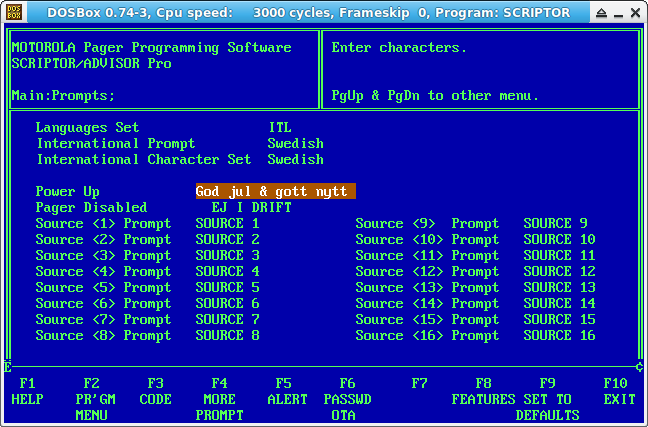Click F5 ALERT function key label

pos(287,391)
